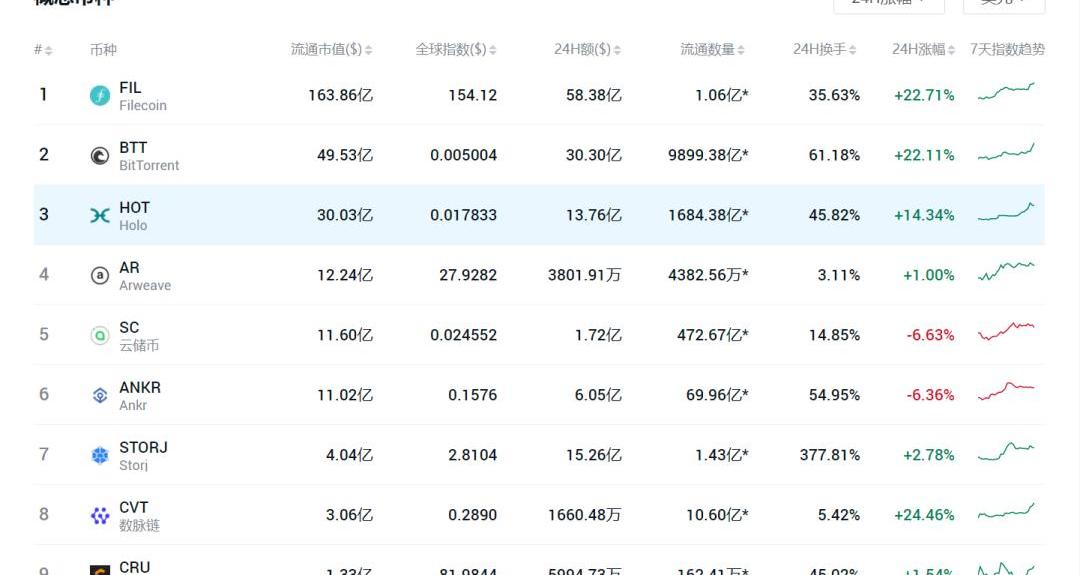Click BTT circulating supply 9899.38亿*
The image size is (1080, 575).
click(708, 156)
